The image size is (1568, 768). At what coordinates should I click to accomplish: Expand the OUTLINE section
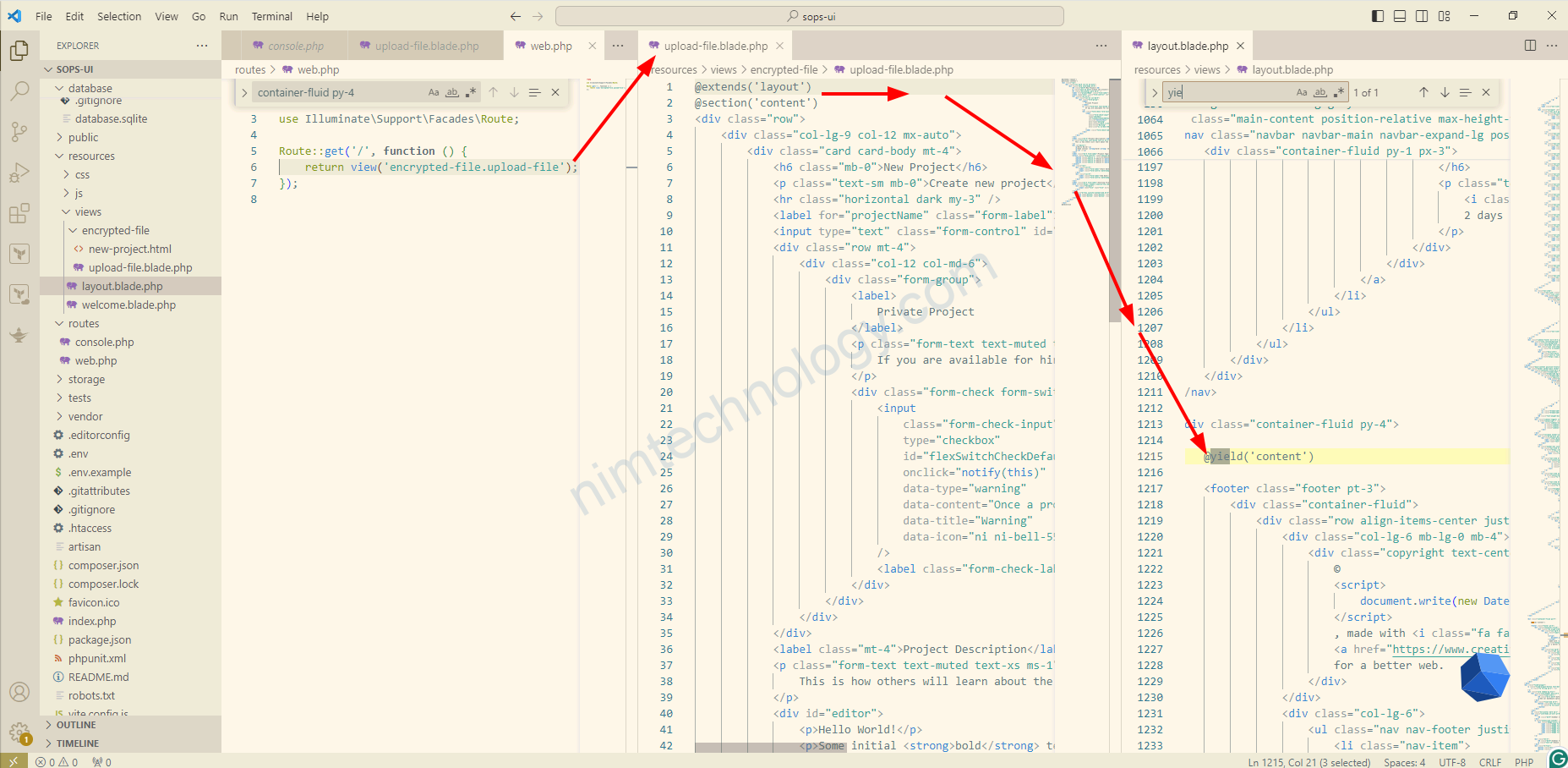(76, 725)
